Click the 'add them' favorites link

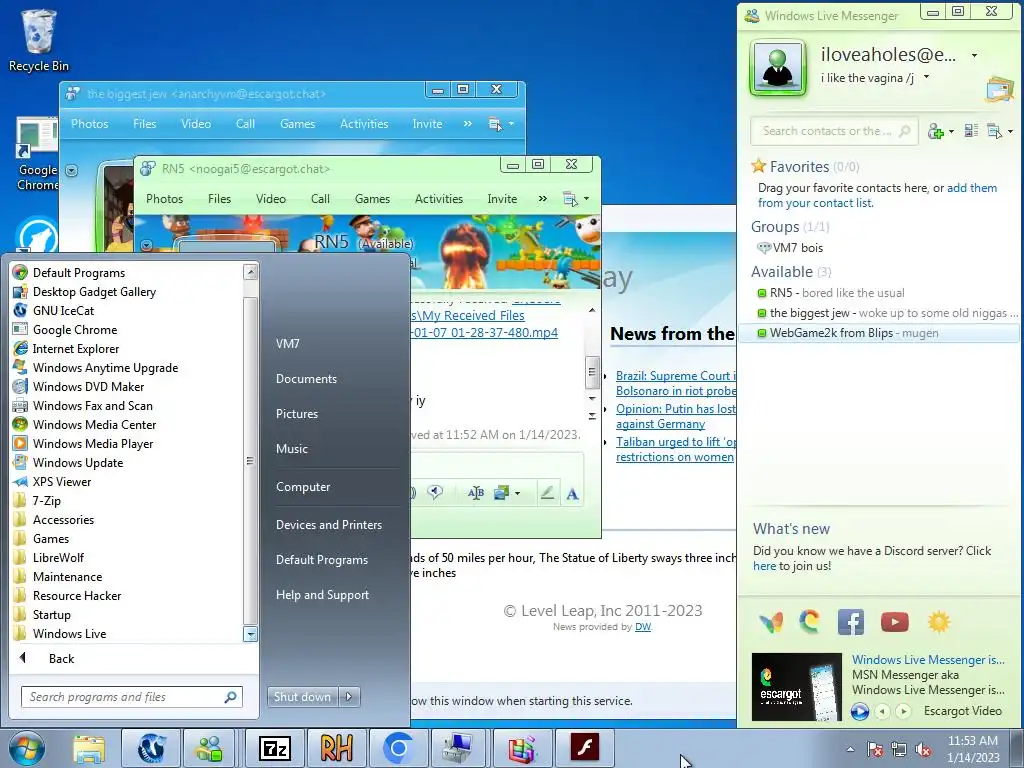point(972,188)
